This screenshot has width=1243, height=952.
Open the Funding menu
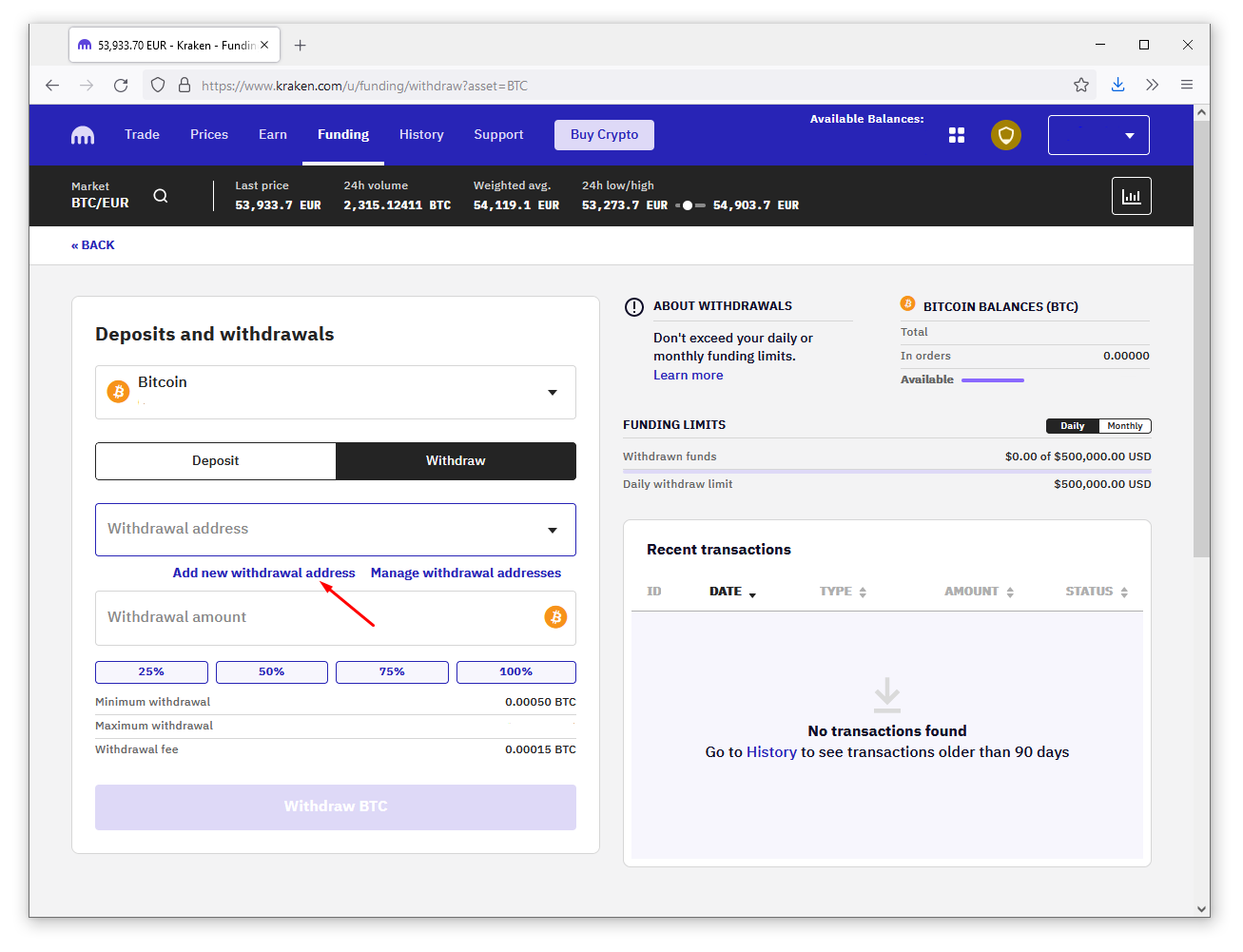[x=343, y=135]
